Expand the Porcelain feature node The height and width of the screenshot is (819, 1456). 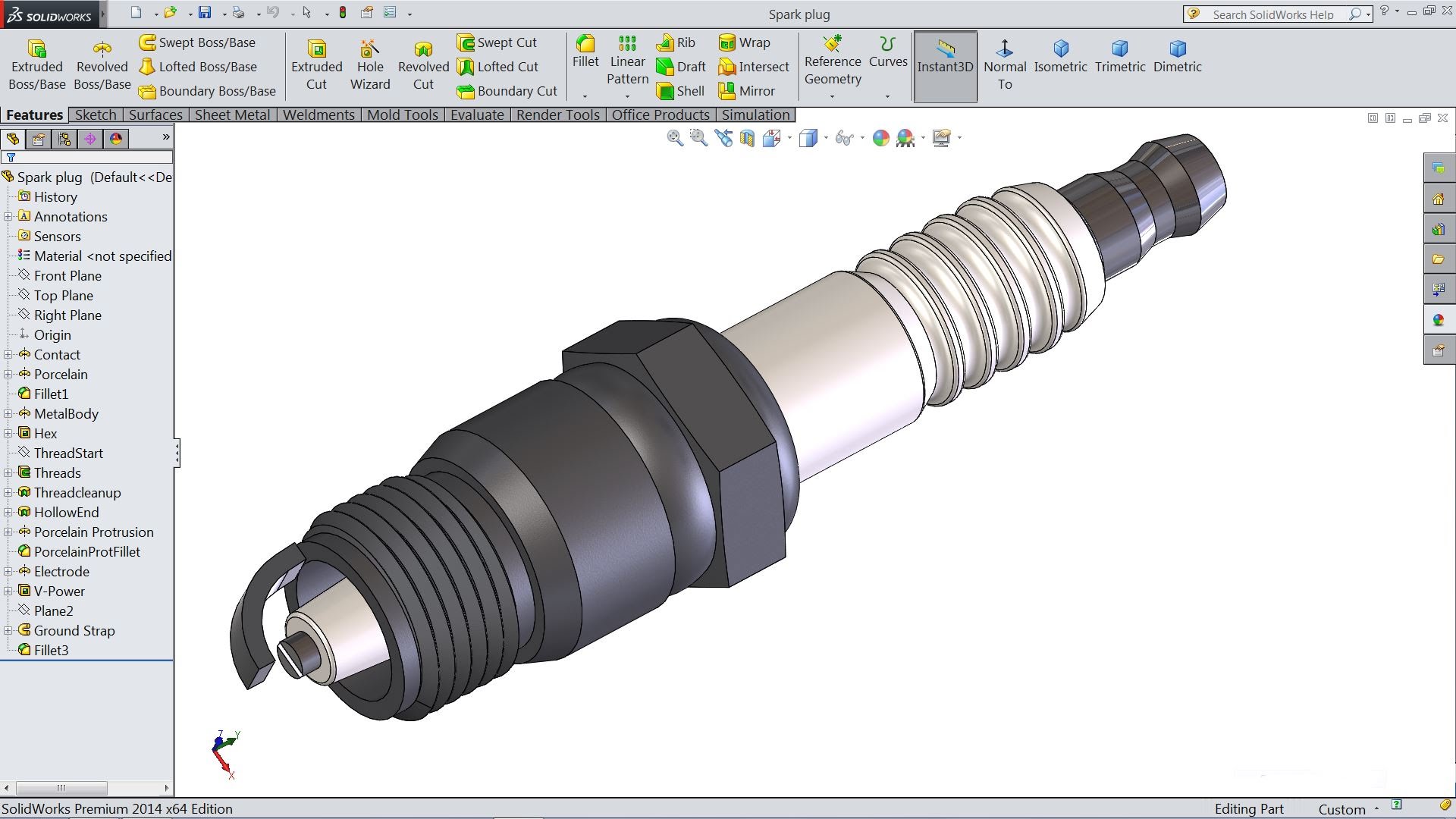(x=8, y=373)
